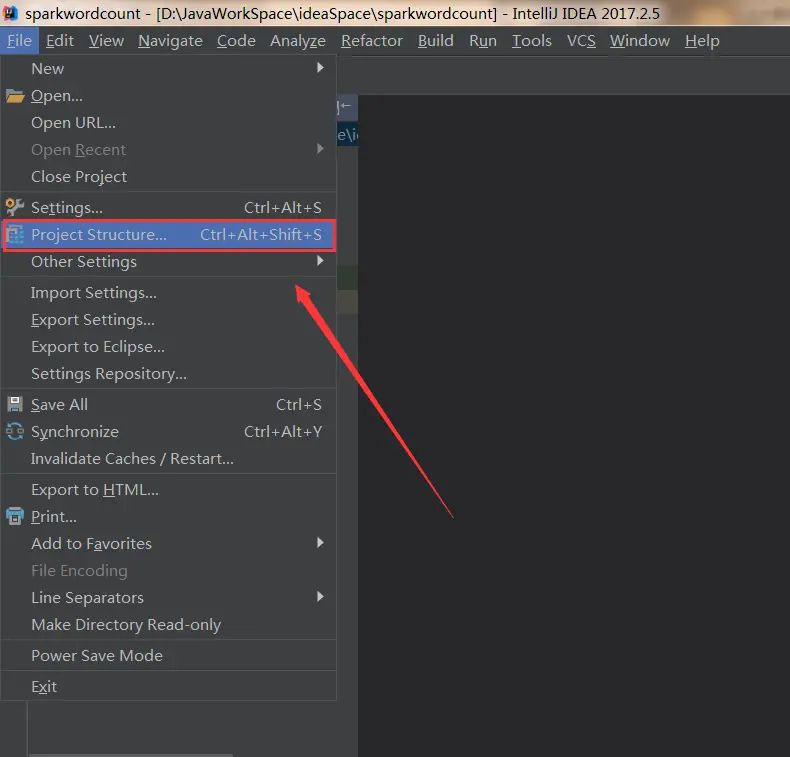Open Settings... from File menu
The height and width of the screenshot is (757, 790).
(x=168, y=208)
